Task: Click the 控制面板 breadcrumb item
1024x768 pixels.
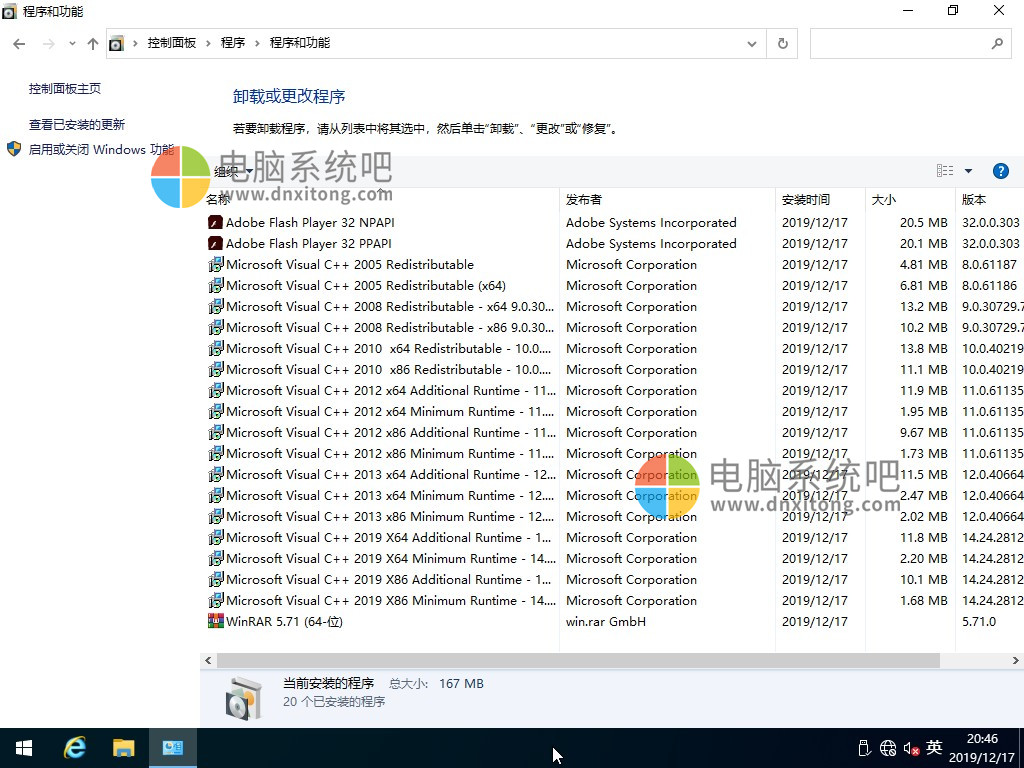Action: pyautogui.click(x=172, y=43)
